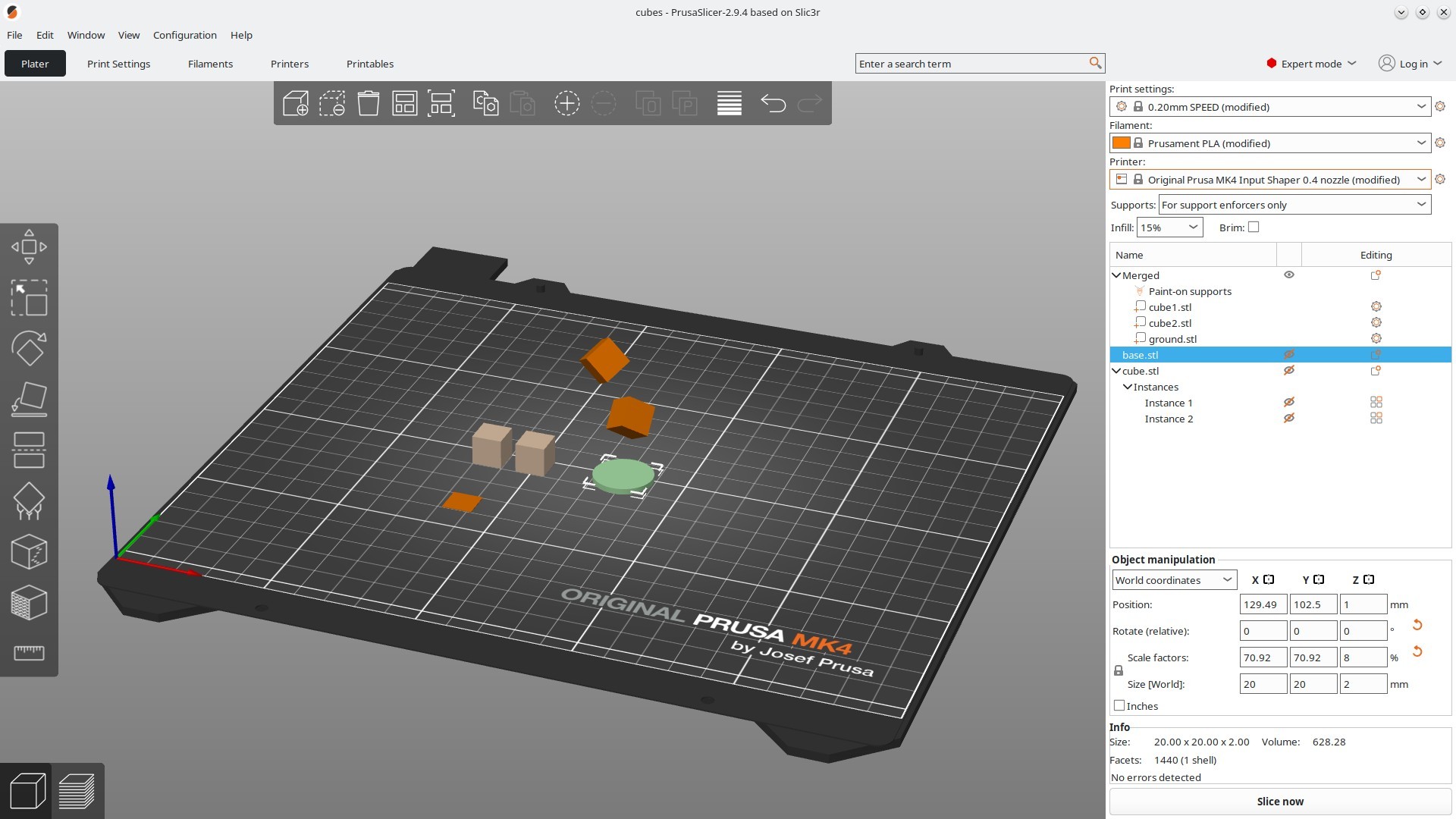Select the Seam painting tool

click(x=29, y=551)
